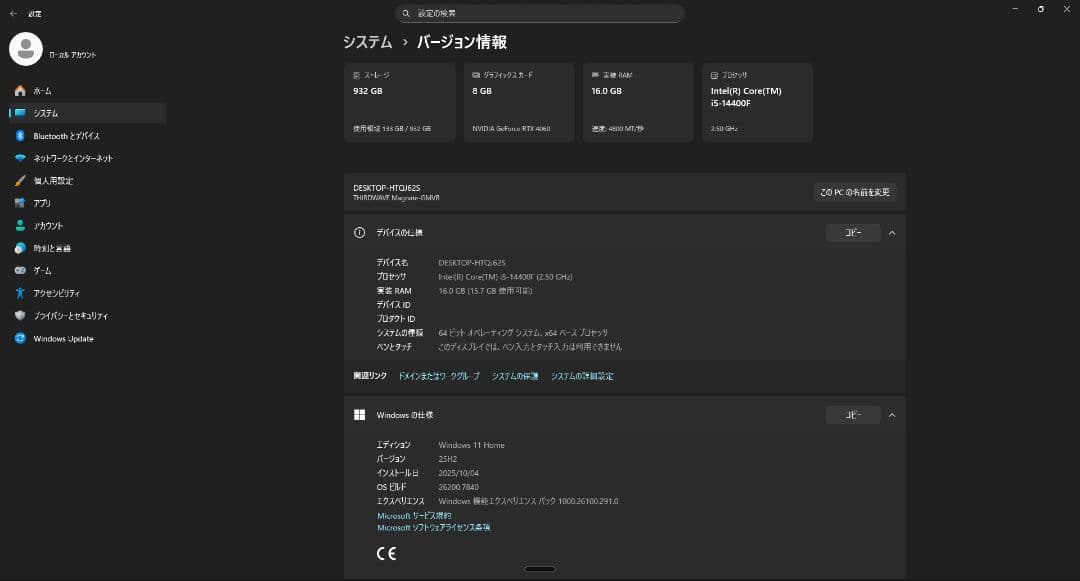Open the ストレージ 932 GB card
The image size is (1080, 581).
(399, 103)
